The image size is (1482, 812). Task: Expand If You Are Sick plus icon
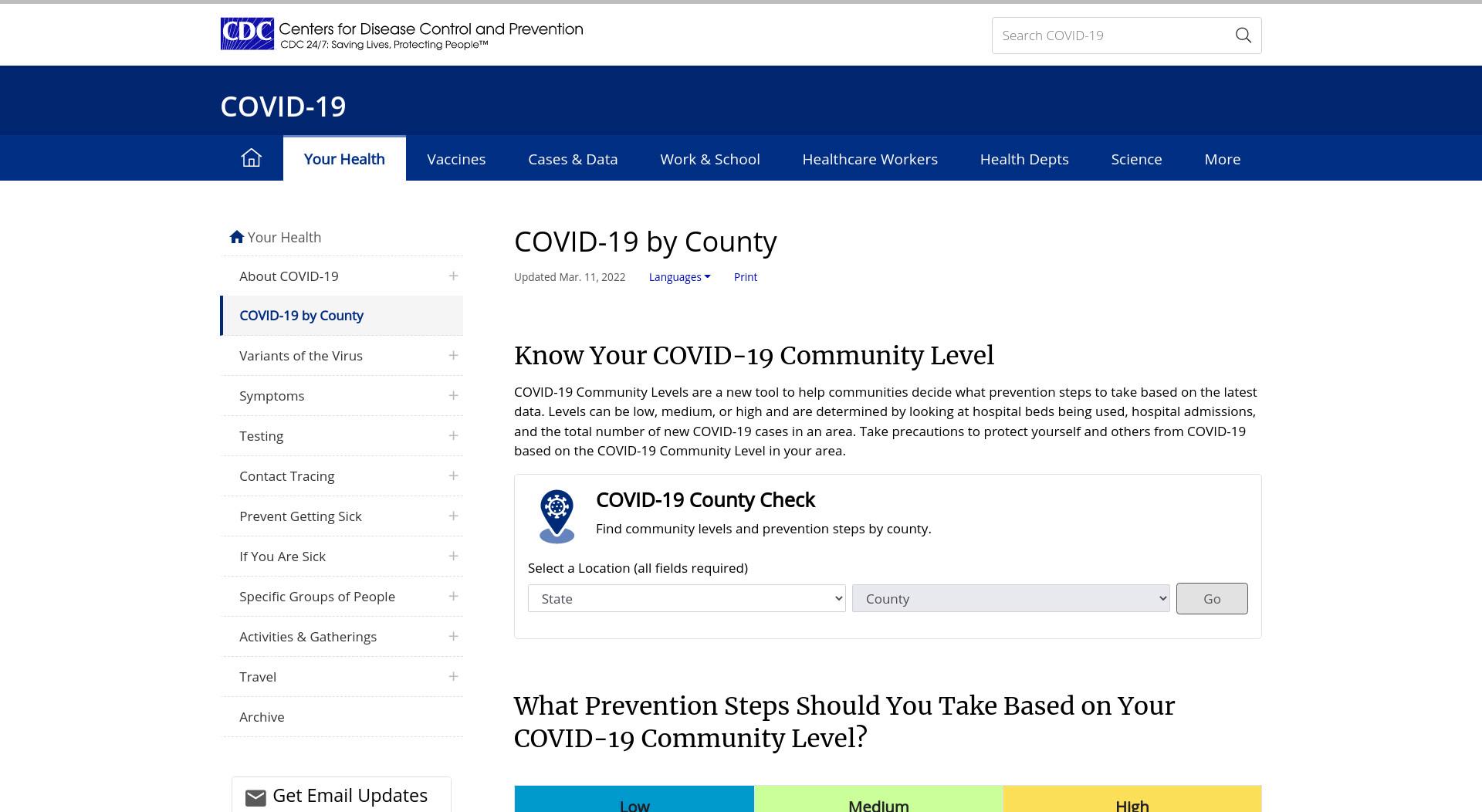(x=453, y=556)
